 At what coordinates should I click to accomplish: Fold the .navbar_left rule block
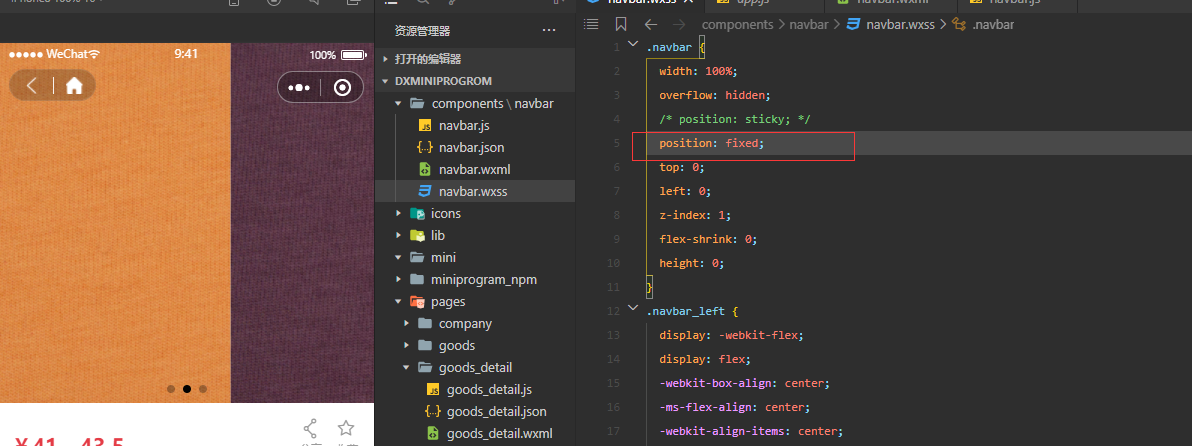pos(633,308)
